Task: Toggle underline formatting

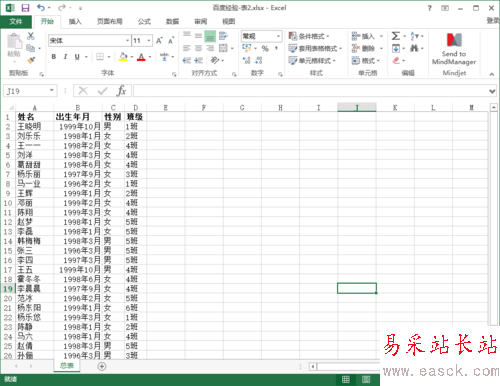Action: point(77,57)
